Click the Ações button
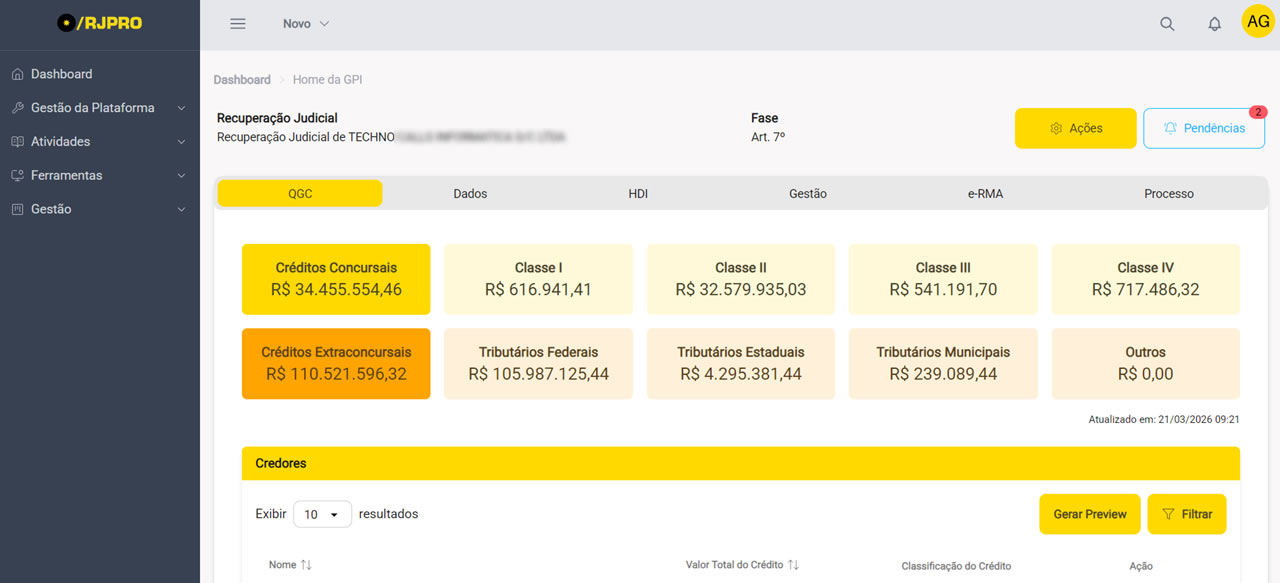This screenshot has height=583, width=1280. point(1075,128)
